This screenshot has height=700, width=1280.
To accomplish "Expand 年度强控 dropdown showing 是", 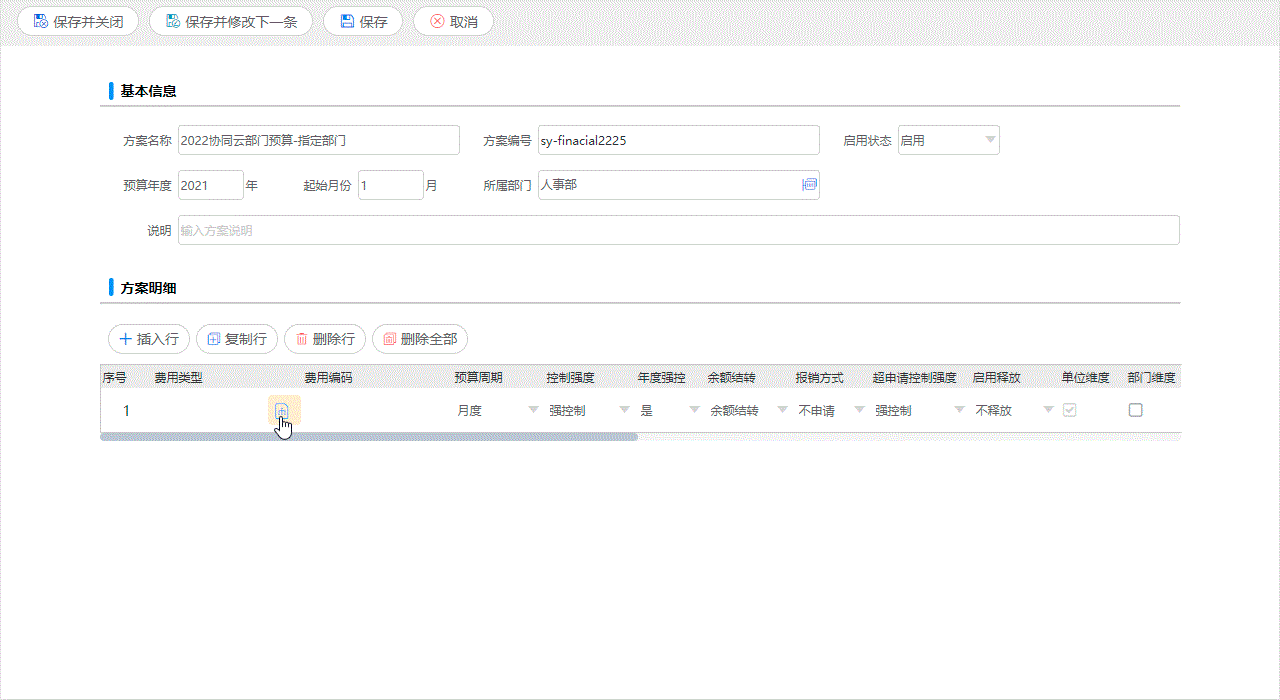I will coord(694,410).
